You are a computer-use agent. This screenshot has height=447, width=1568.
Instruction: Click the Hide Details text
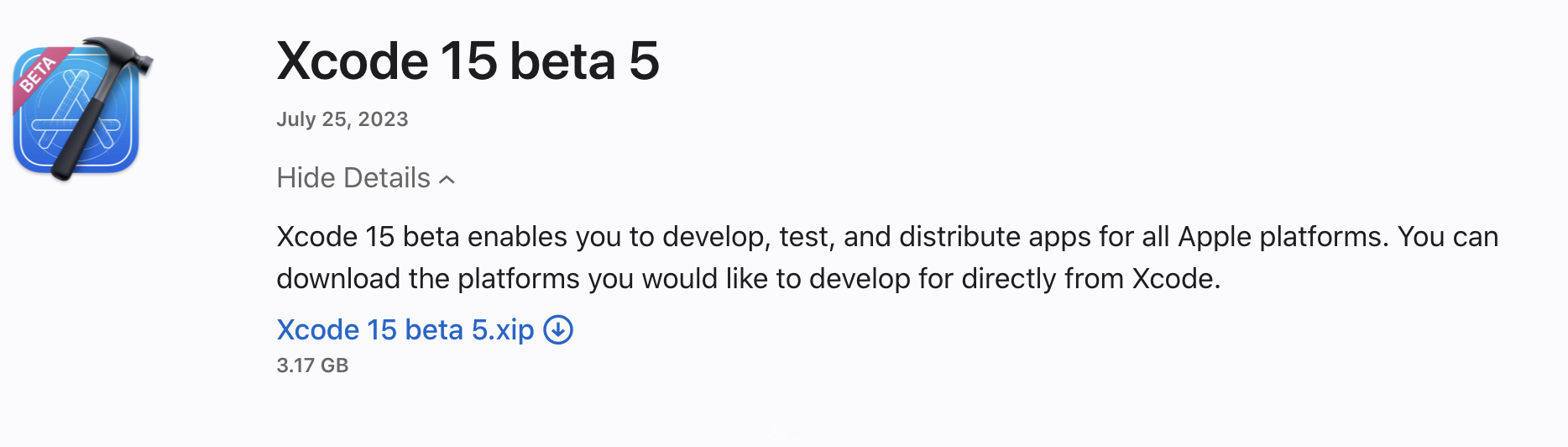coord(353,178)
